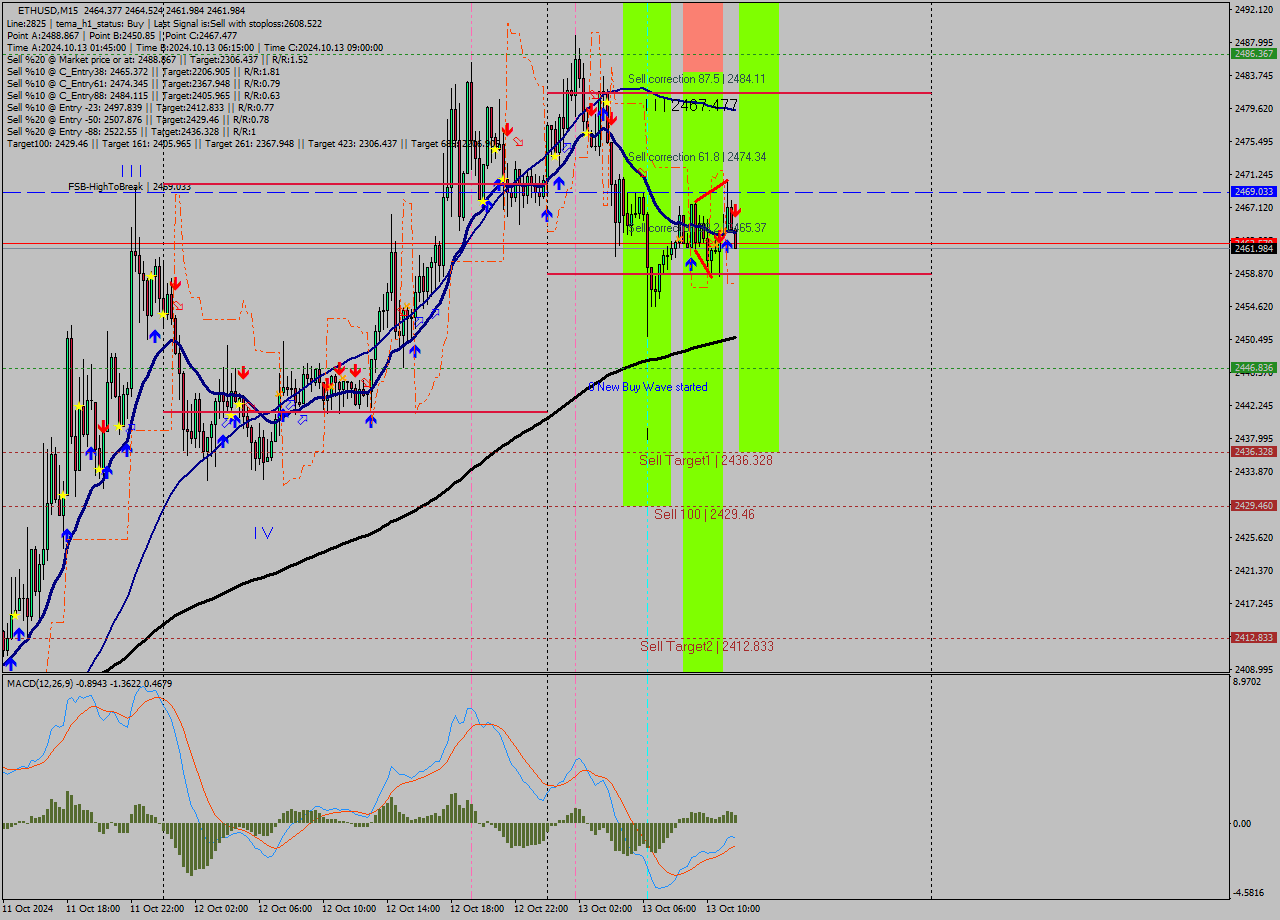Select the 'Sell Target2 | 2412.833' label
Image resolution: width=1280 pixels, height=920 pixels.
click(707, 646)
